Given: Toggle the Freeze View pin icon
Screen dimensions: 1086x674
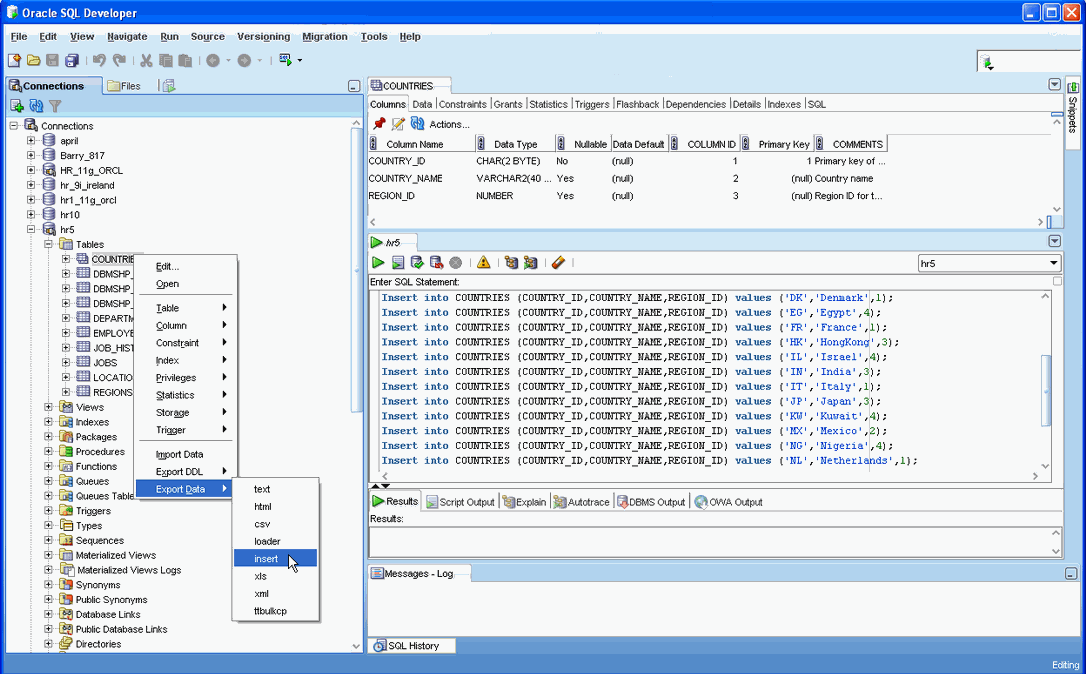Looking at the screenshot, I should [379, 124].
